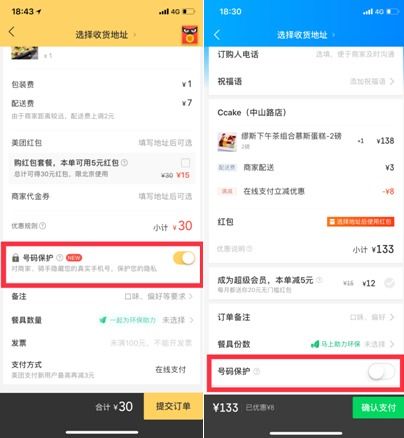Tap info icon next to 购红包套餐
Screen dimensions: 404x438
coord(124,163)
